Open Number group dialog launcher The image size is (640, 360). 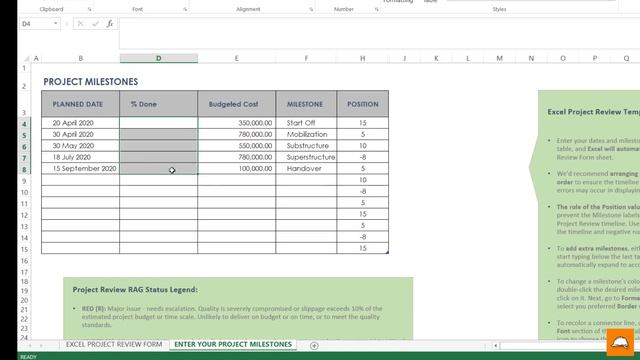376,9
